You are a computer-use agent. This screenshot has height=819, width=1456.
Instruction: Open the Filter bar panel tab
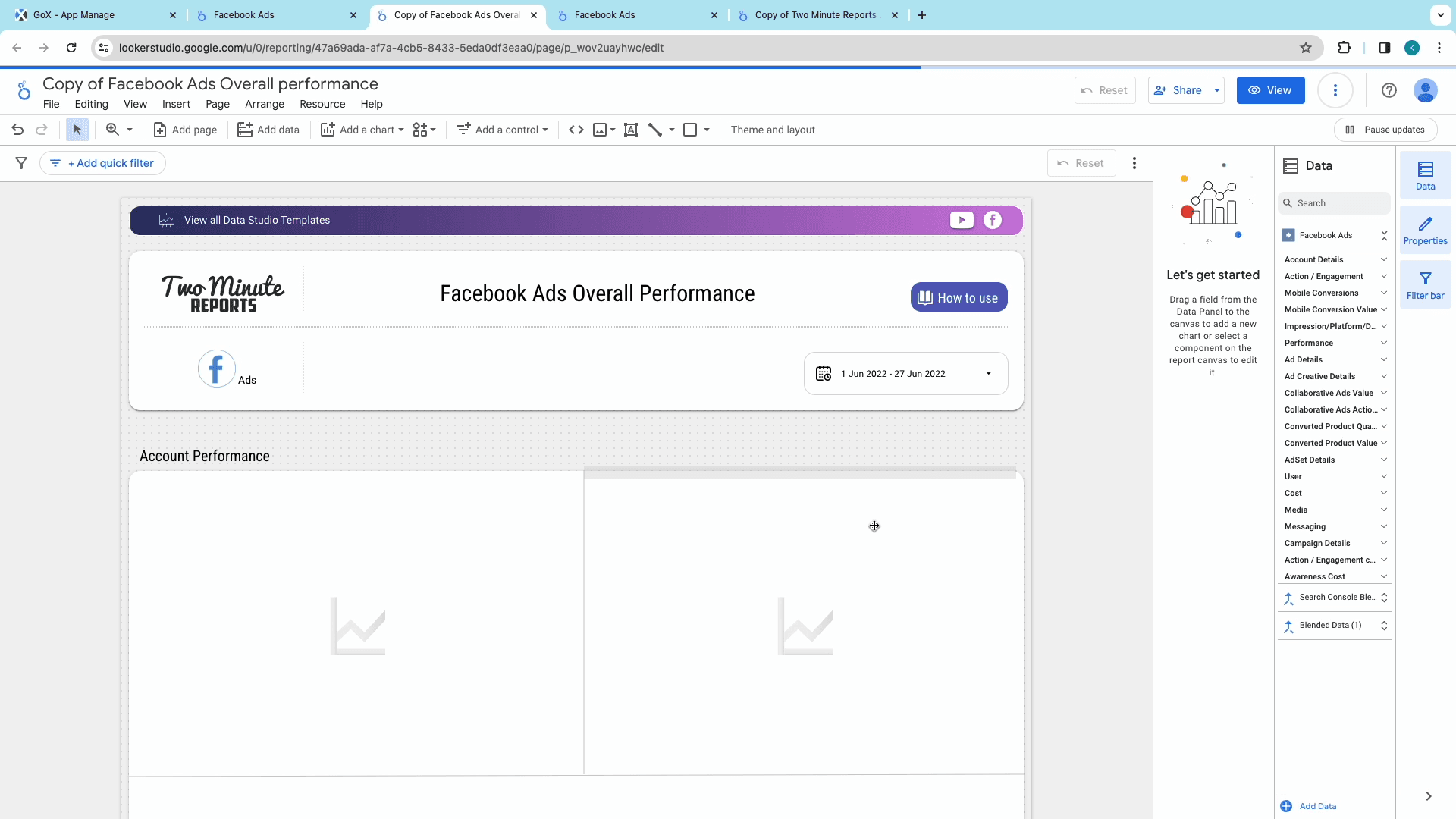pyautogui.click(x=1426, y=284)
